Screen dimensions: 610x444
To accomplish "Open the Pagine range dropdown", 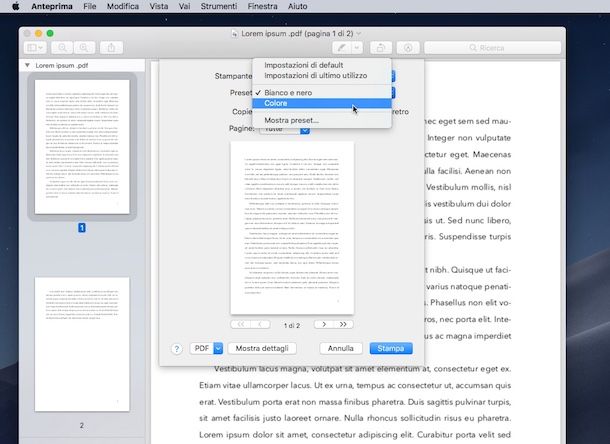I will point(277,129).
